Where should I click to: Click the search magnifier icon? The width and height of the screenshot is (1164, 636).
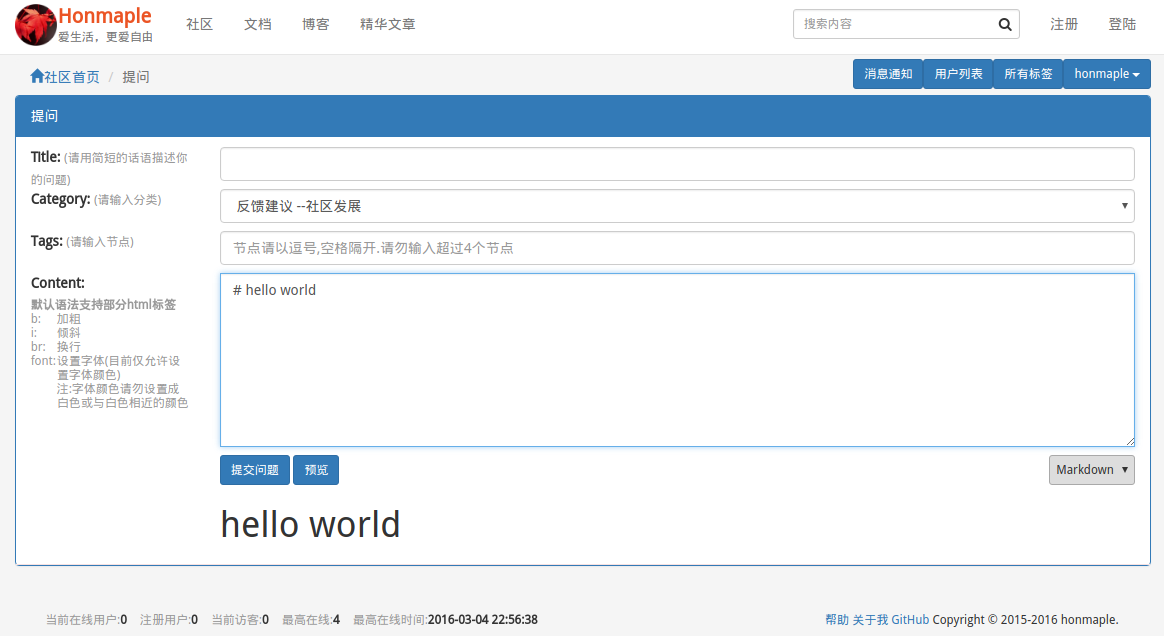(x=1004, y=24)
